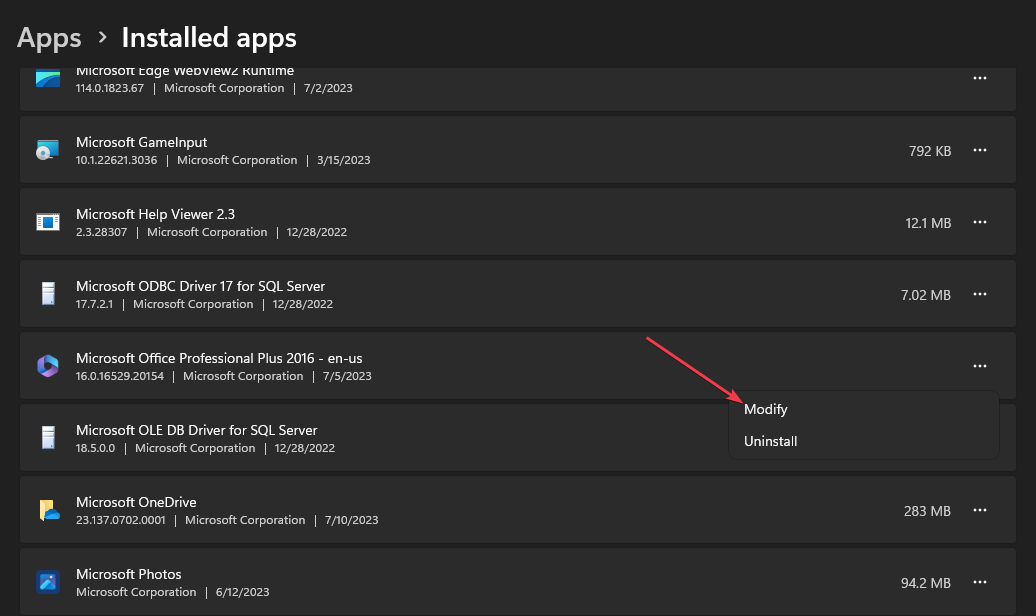Open more options for Microsoft OneDrive
The image size is (1036, 616).
click(980, 510)
